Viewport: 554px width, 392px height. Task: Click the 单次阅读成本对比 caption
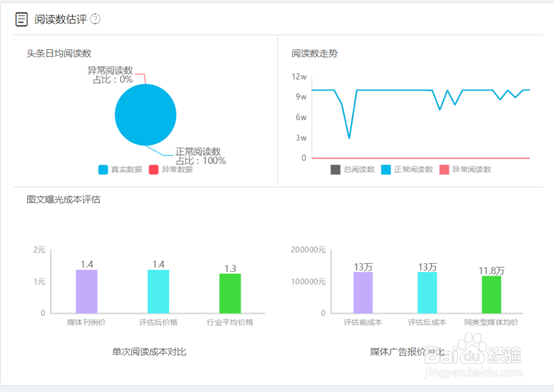149,352
